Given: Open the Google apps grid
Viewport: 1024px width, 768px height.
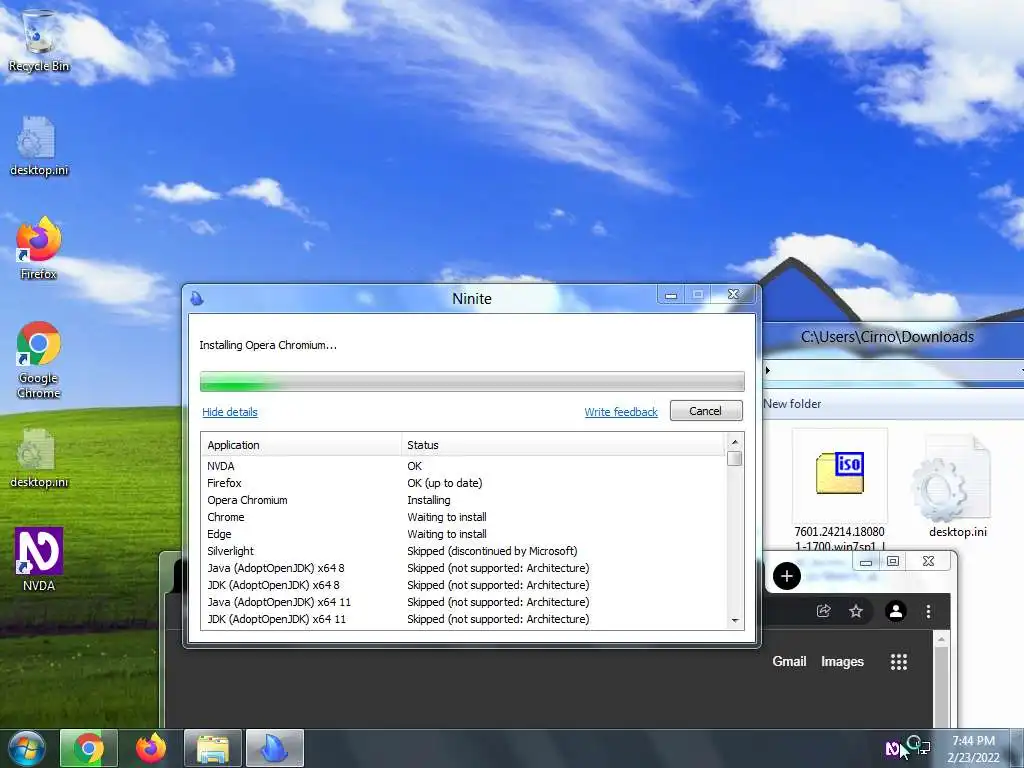Looking at the screenshot, I should coord(899,662).
